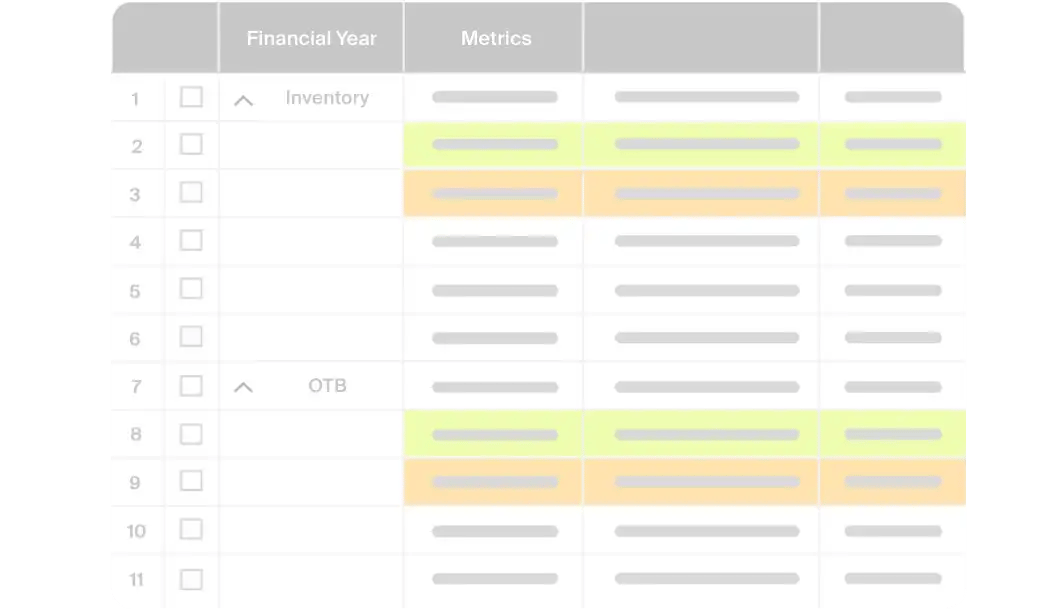Enable the checkbox in row 5

191,289
